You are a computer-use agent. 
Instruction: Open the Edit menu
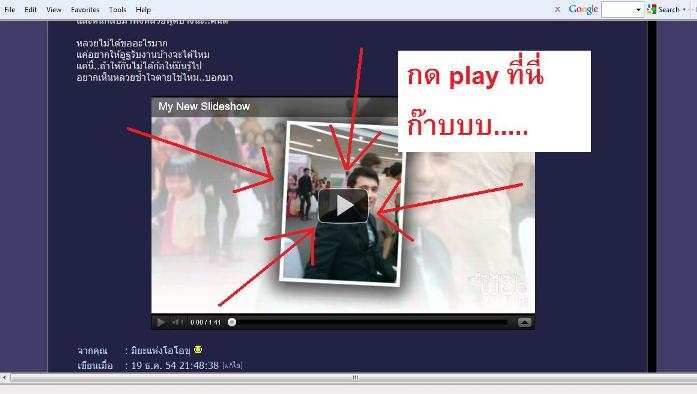[x=30, y=9]
